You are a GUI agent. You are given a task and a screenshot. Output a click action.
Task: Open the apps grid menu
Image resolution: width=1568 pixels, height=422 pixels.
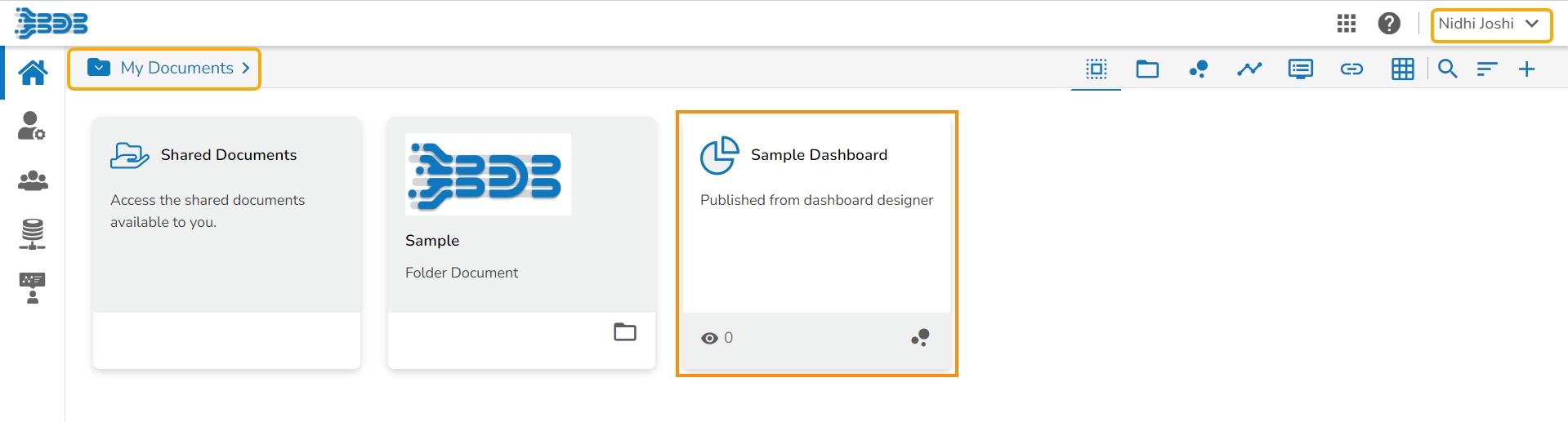tap(1347, 24)
